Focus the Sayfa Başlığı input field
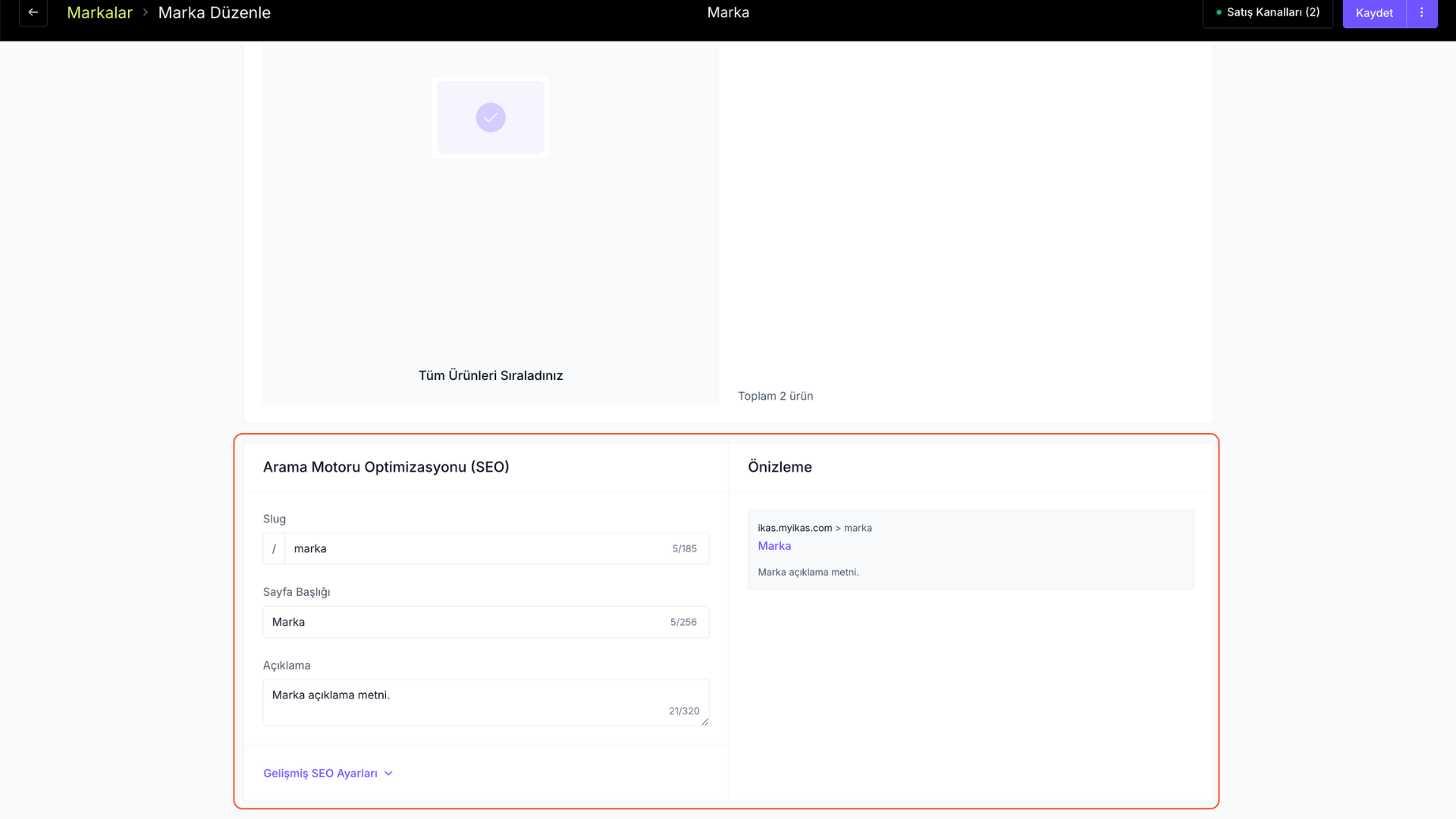 (486, 622)
